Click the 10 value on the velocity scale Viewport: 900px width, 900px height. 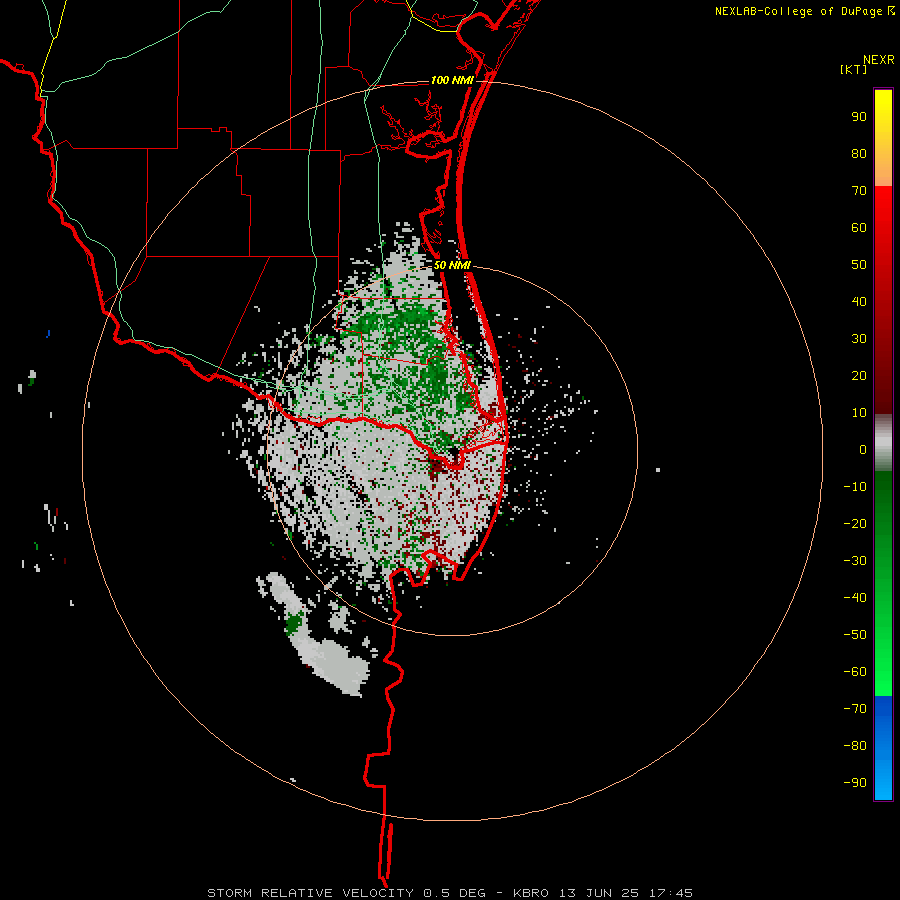click(859, 413)
